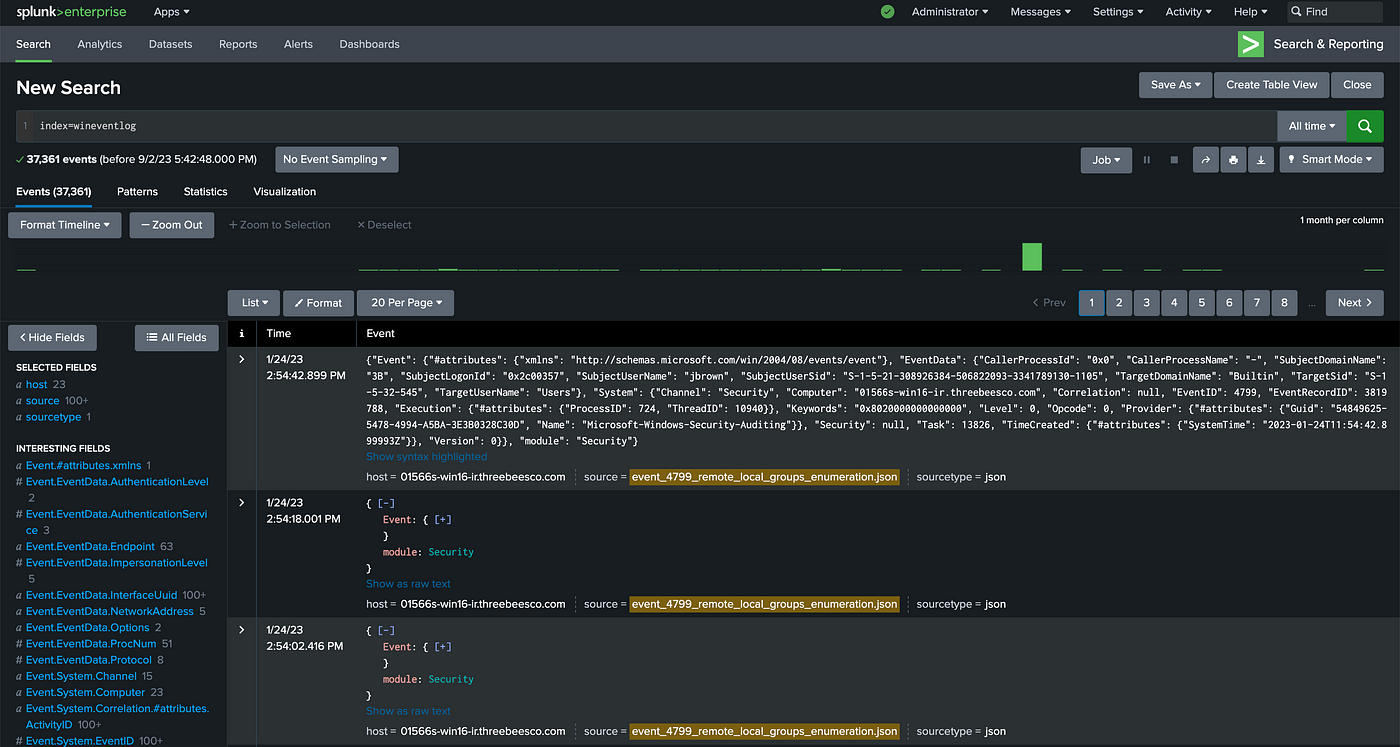This screenshot has height=747, width=1400.
Task: Click the Event.EventData.Endpoint field
Action: (x=91, y=547)
